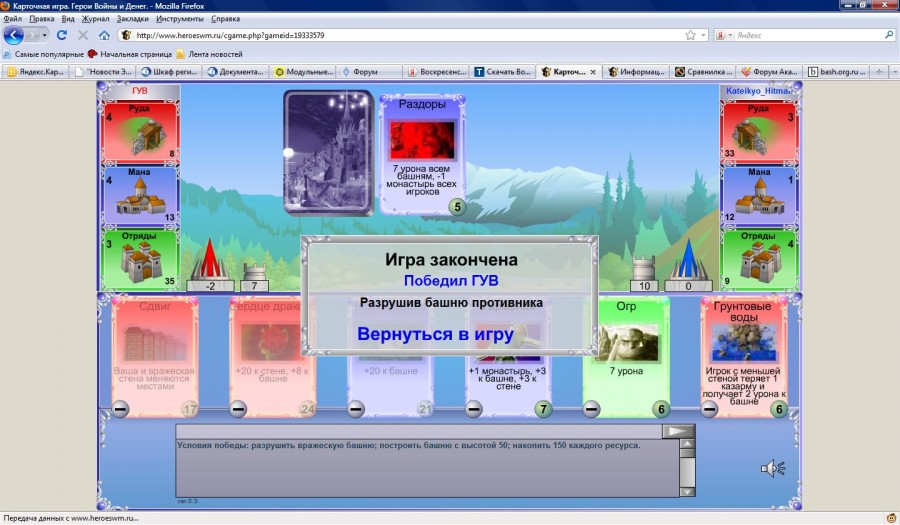Click the face-down castle deck card
The width and height of the screenshot is (900, 525).
[x=328, y=153]
